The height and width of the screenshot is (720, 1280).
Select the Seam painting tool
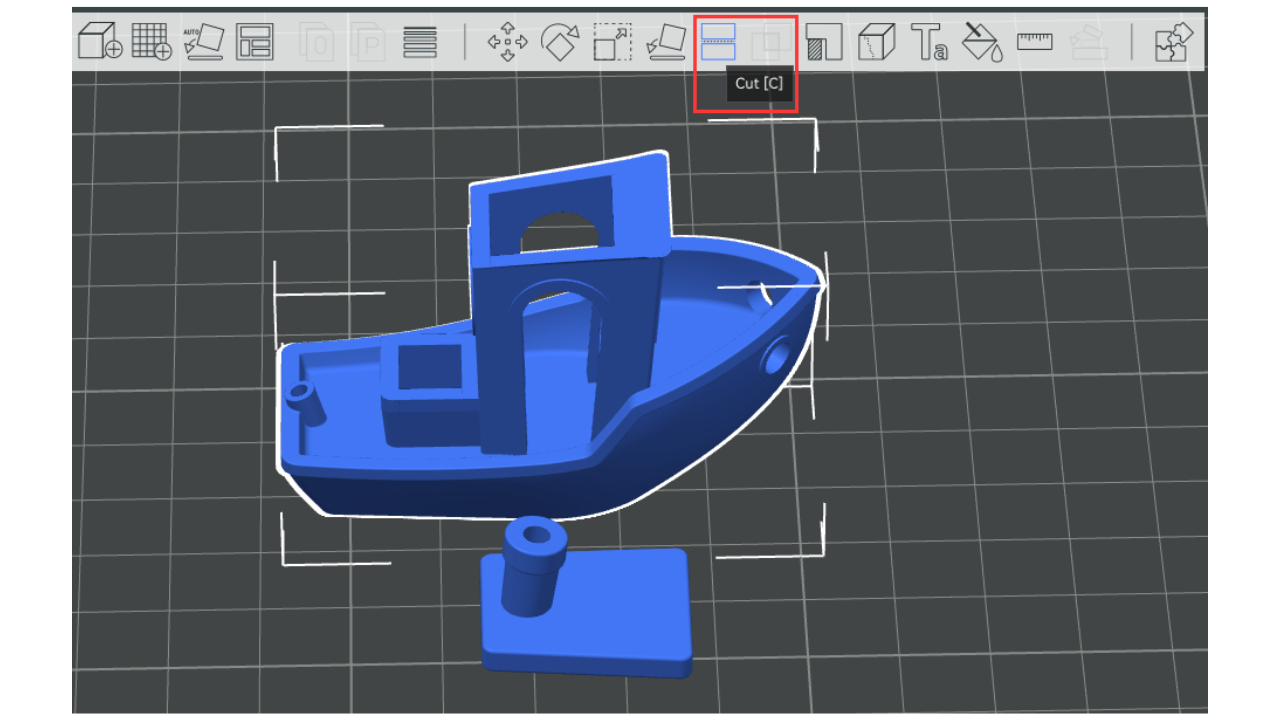(x=877, y=42)
